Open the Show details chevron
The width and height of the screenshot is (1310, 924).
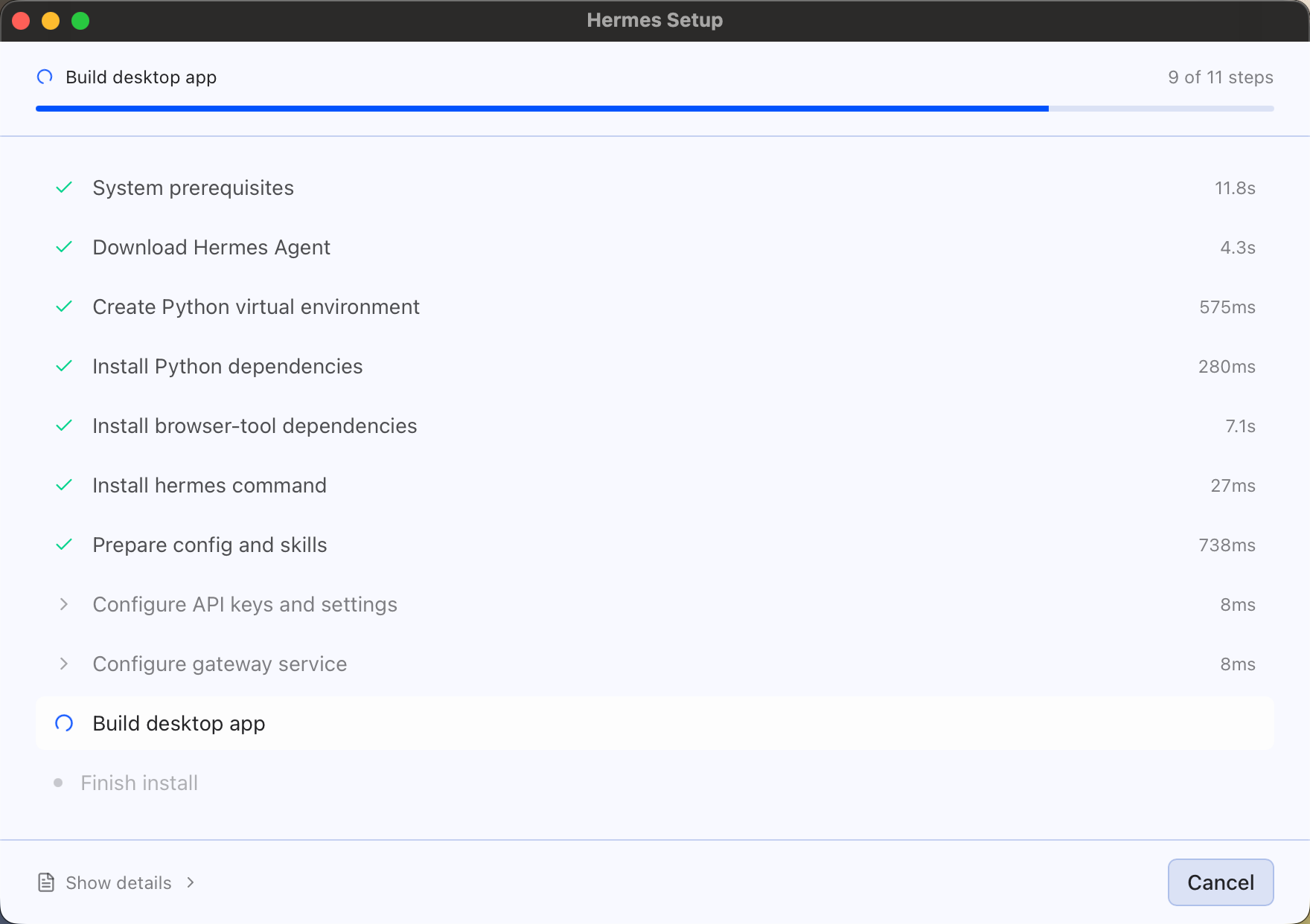pyautogui.click(x=191, y=882)
